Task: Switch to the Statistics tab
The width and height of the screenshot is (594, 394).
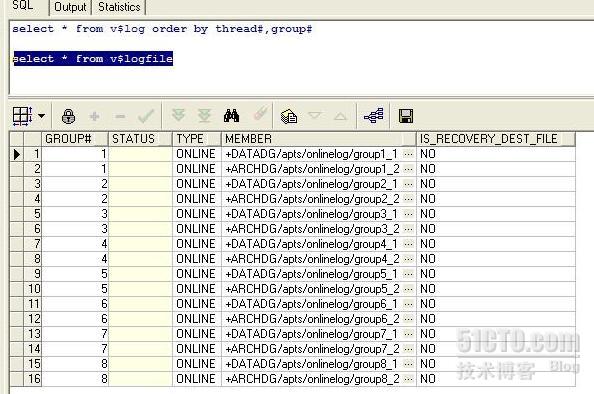Action: [x=119, y=7]
